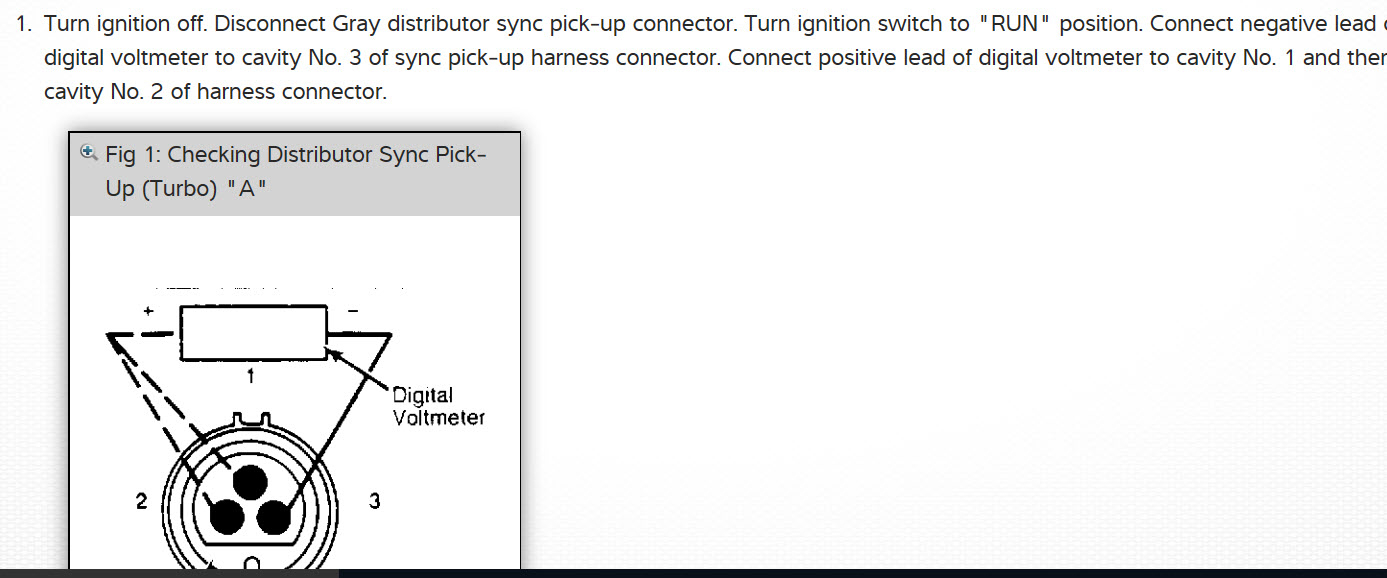Click "cavity No. 2 of harness connector" text
Screen dimensions: 1387x578
(x=215, y=92)
